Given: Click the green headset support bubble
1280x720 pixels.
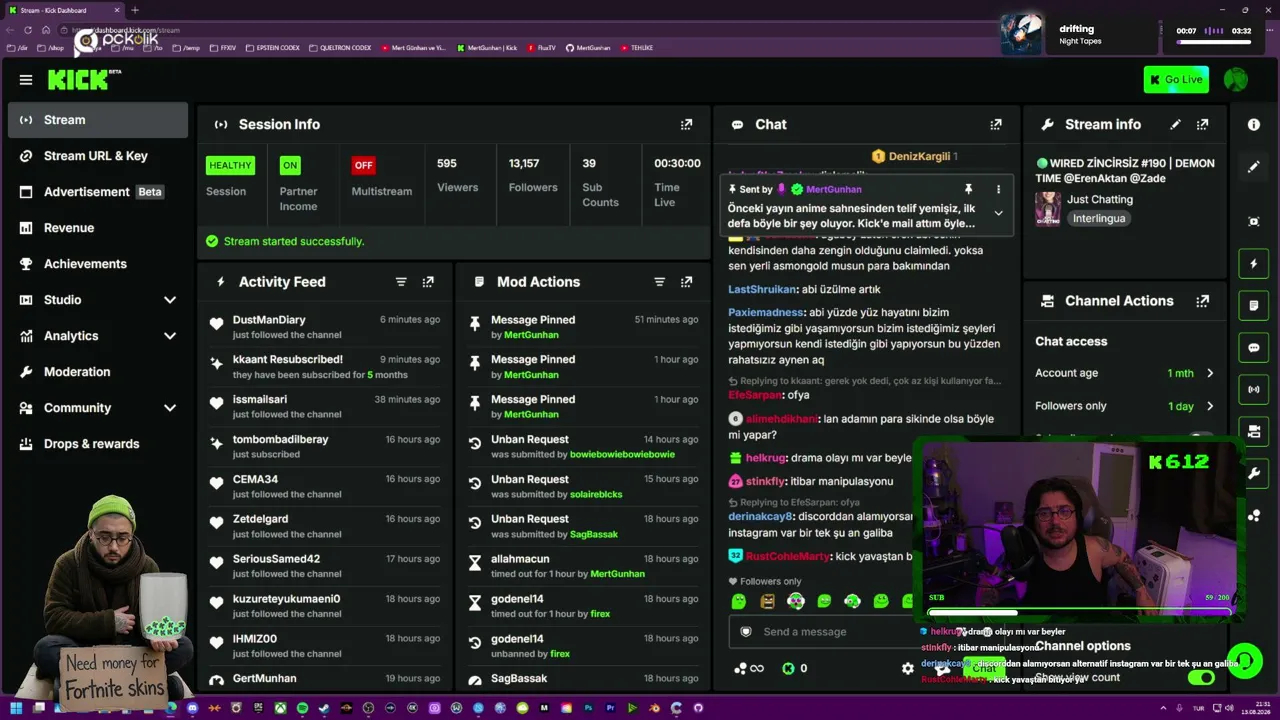Looking at the screenshot, I should [x=1245, y=660].
